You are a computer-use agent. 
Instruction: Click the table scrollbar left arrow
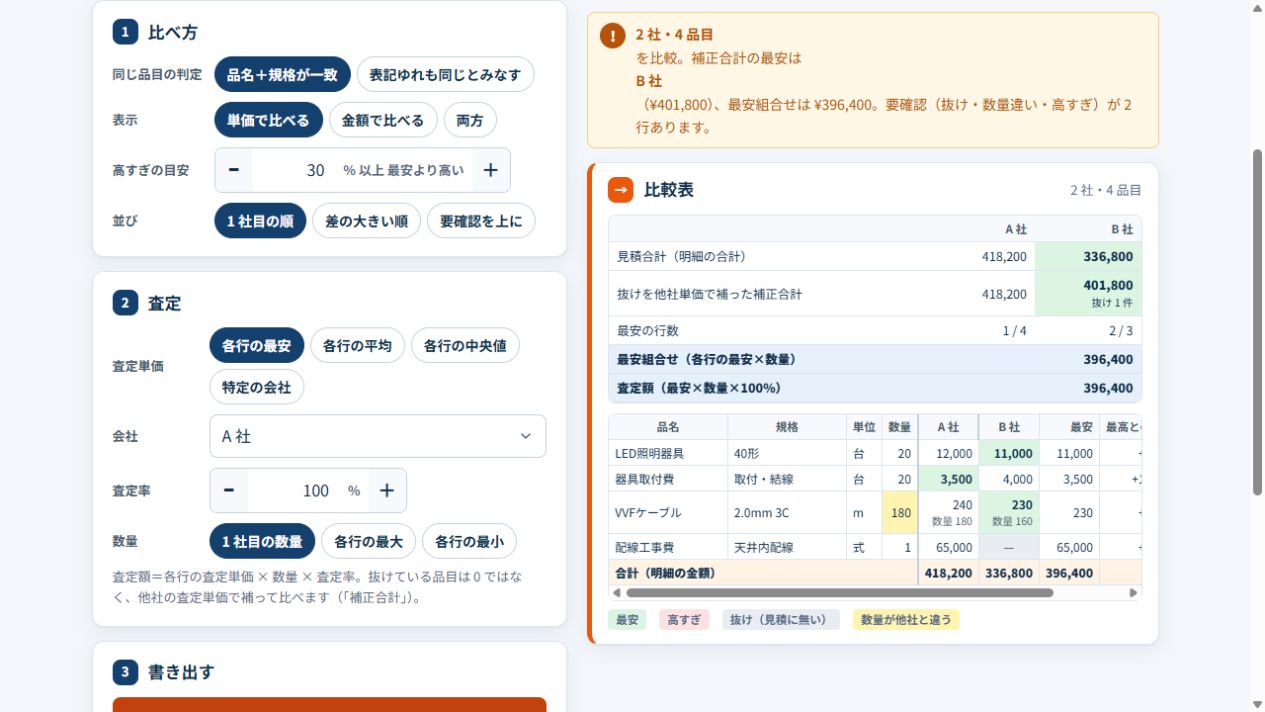616,593
